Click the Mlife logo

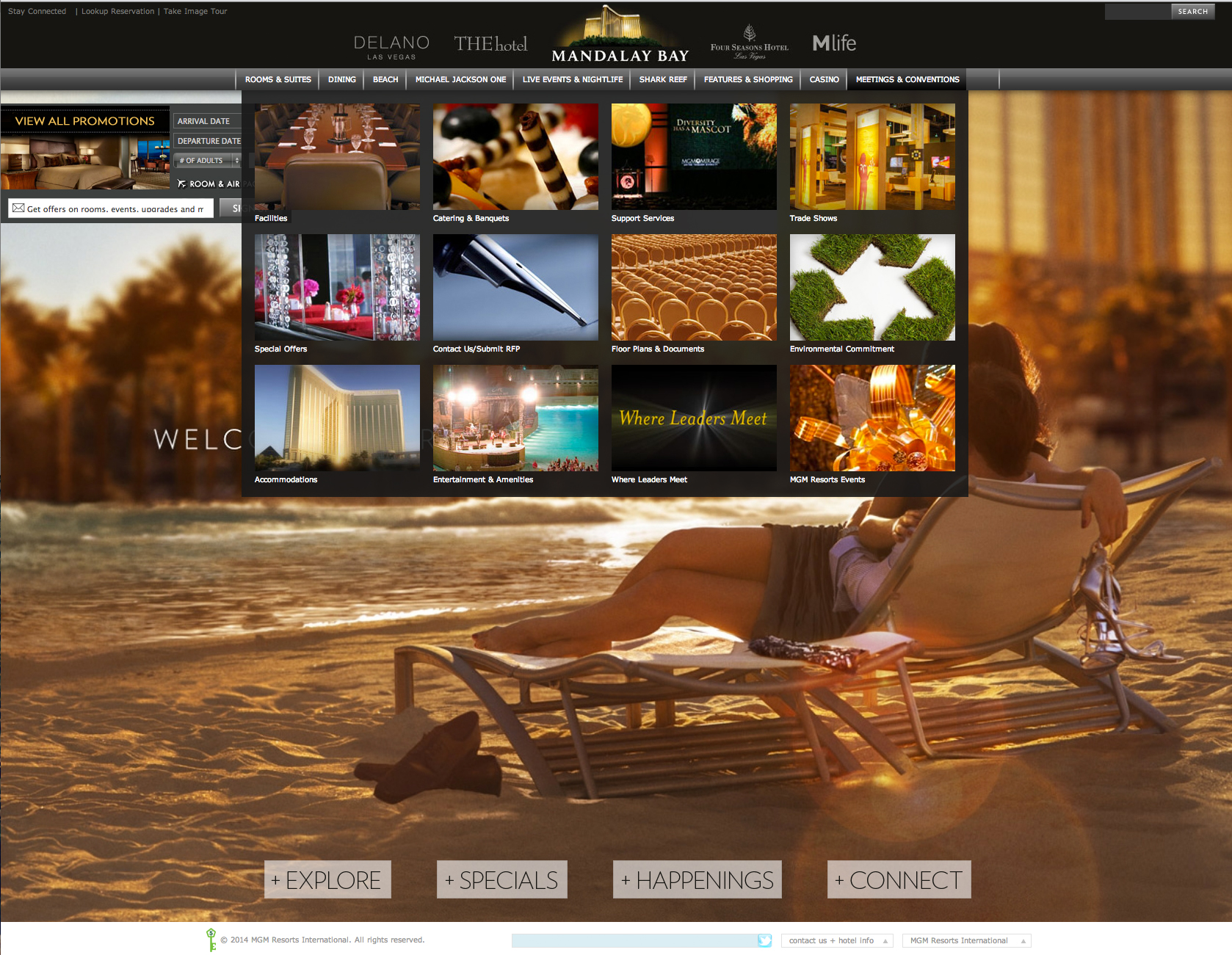(x=834, y=43)
